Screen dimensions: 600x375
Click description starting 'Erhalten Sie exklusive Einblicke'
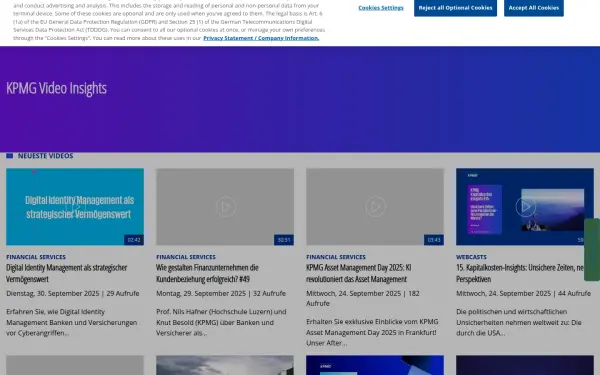coord(372,332)
